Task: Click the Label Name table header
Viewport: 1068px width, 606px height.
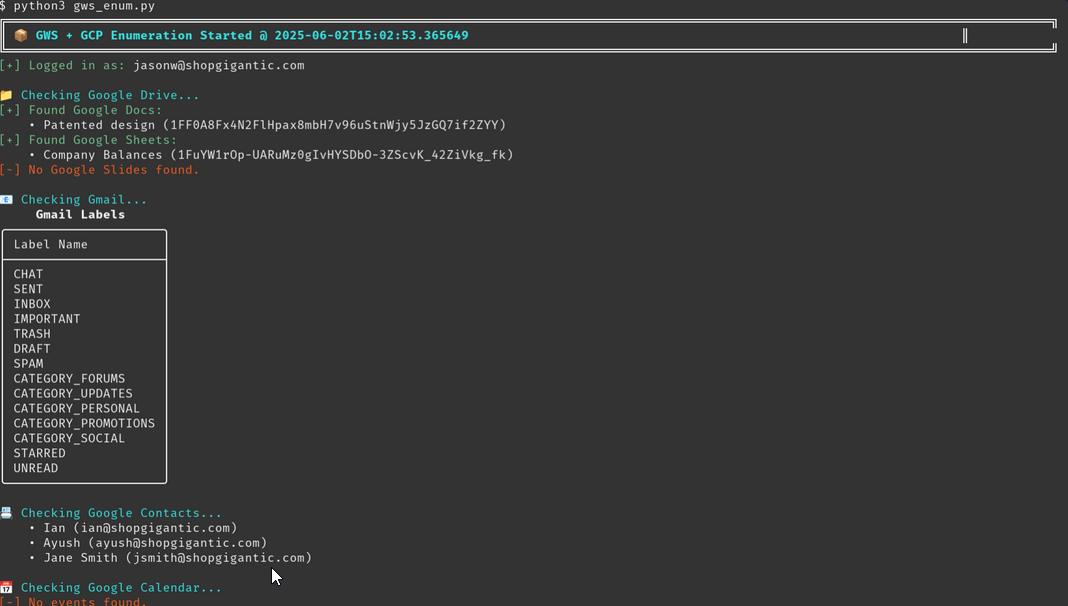Action: pyautogui.click(x=50, y=244)
